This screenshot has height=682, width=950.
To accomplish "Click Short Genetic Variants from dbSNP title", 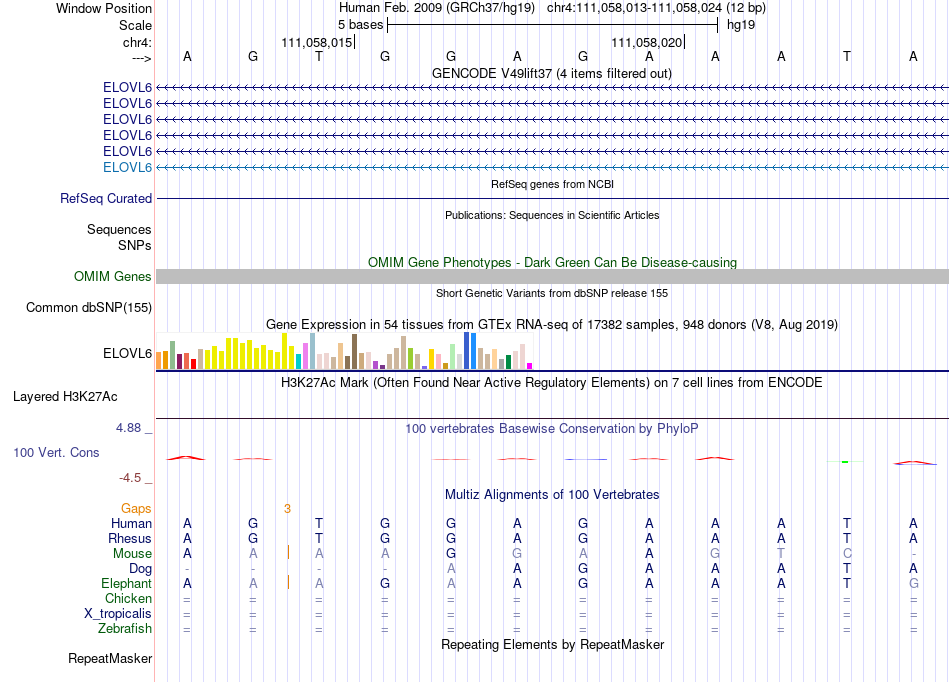I will tap(552, 293).
